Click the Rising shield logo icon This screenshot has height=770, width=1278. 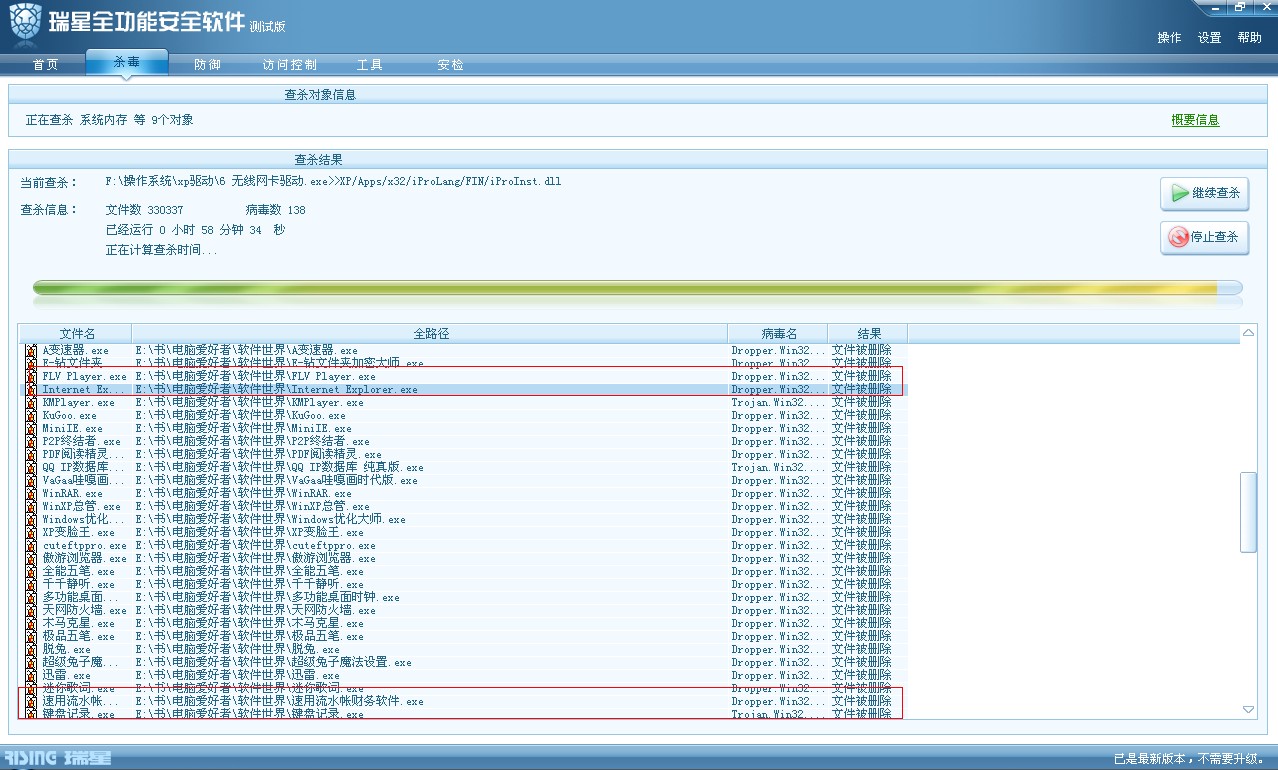(26, 24)
